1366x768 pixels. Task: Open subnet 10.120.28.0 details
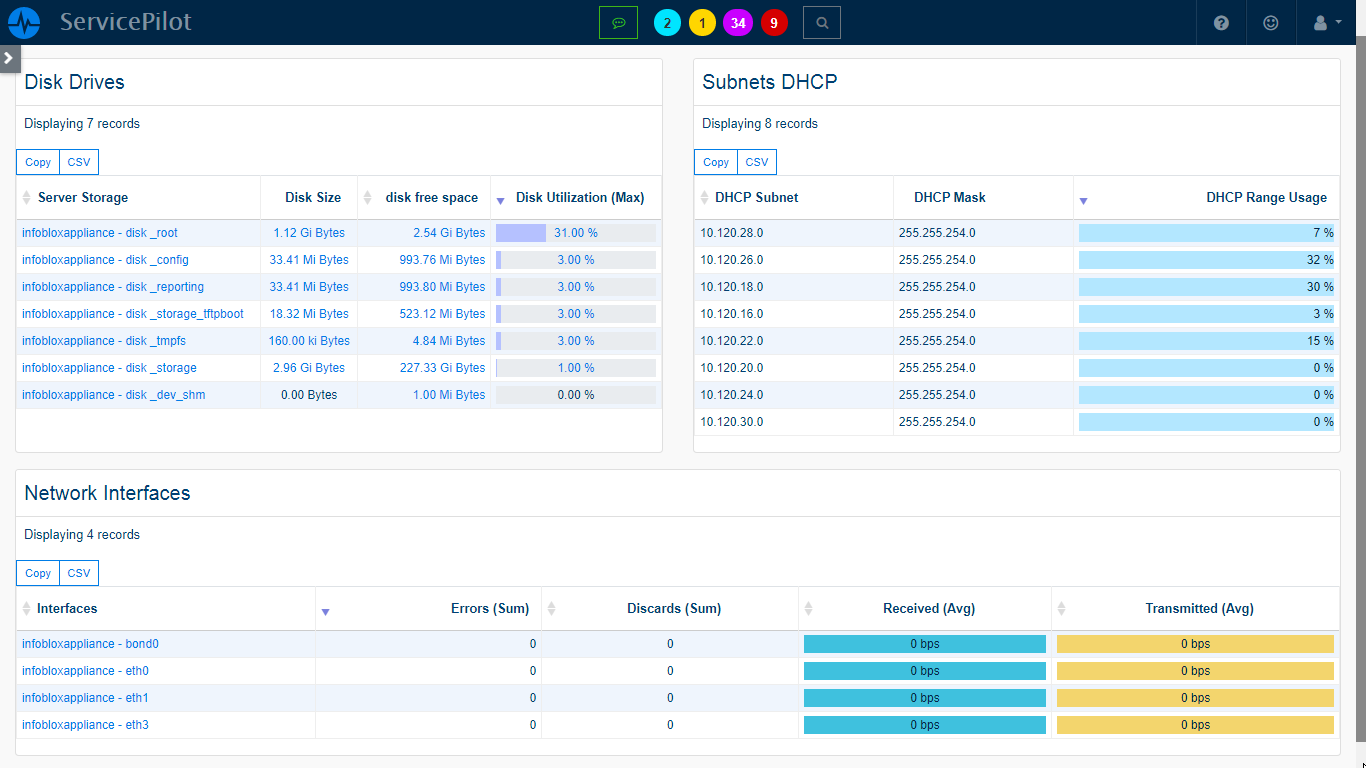[731, 232]
